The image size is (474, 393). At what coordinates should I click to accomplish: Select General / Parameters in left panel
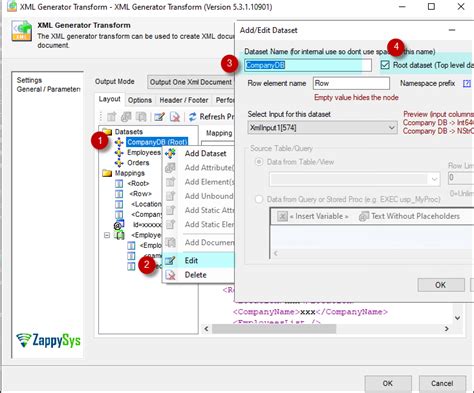pyautogui.click(x=49, y=89)
